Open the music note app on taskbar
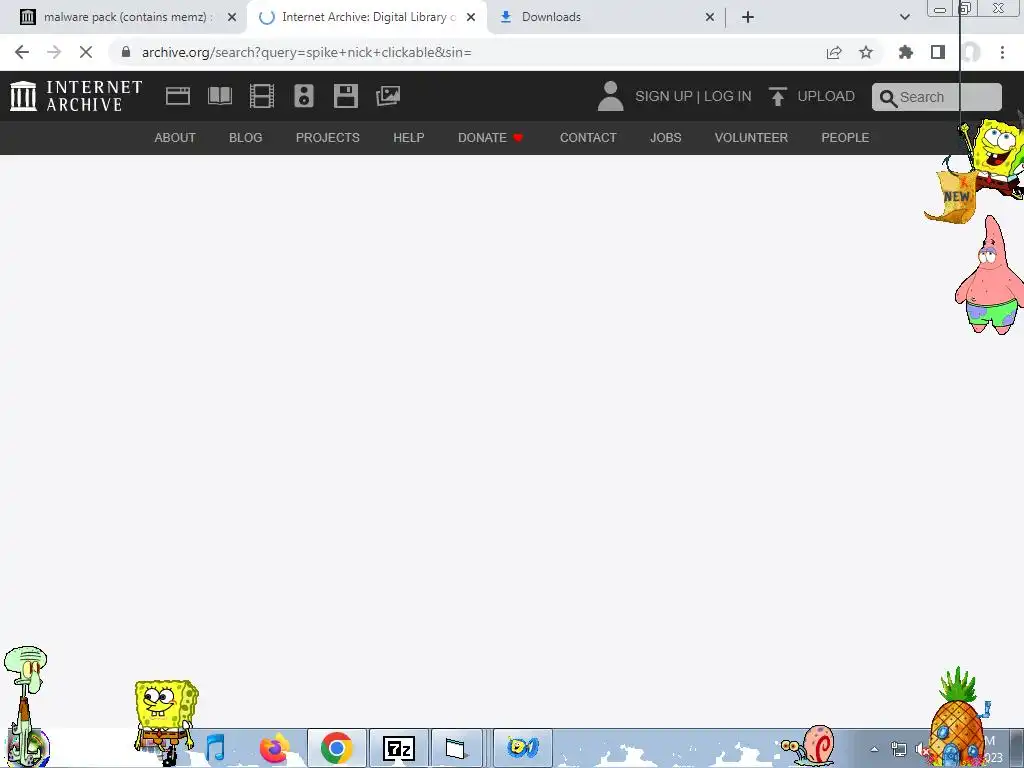Viewport: 1024px width, 768px height. tap(216, 748)
